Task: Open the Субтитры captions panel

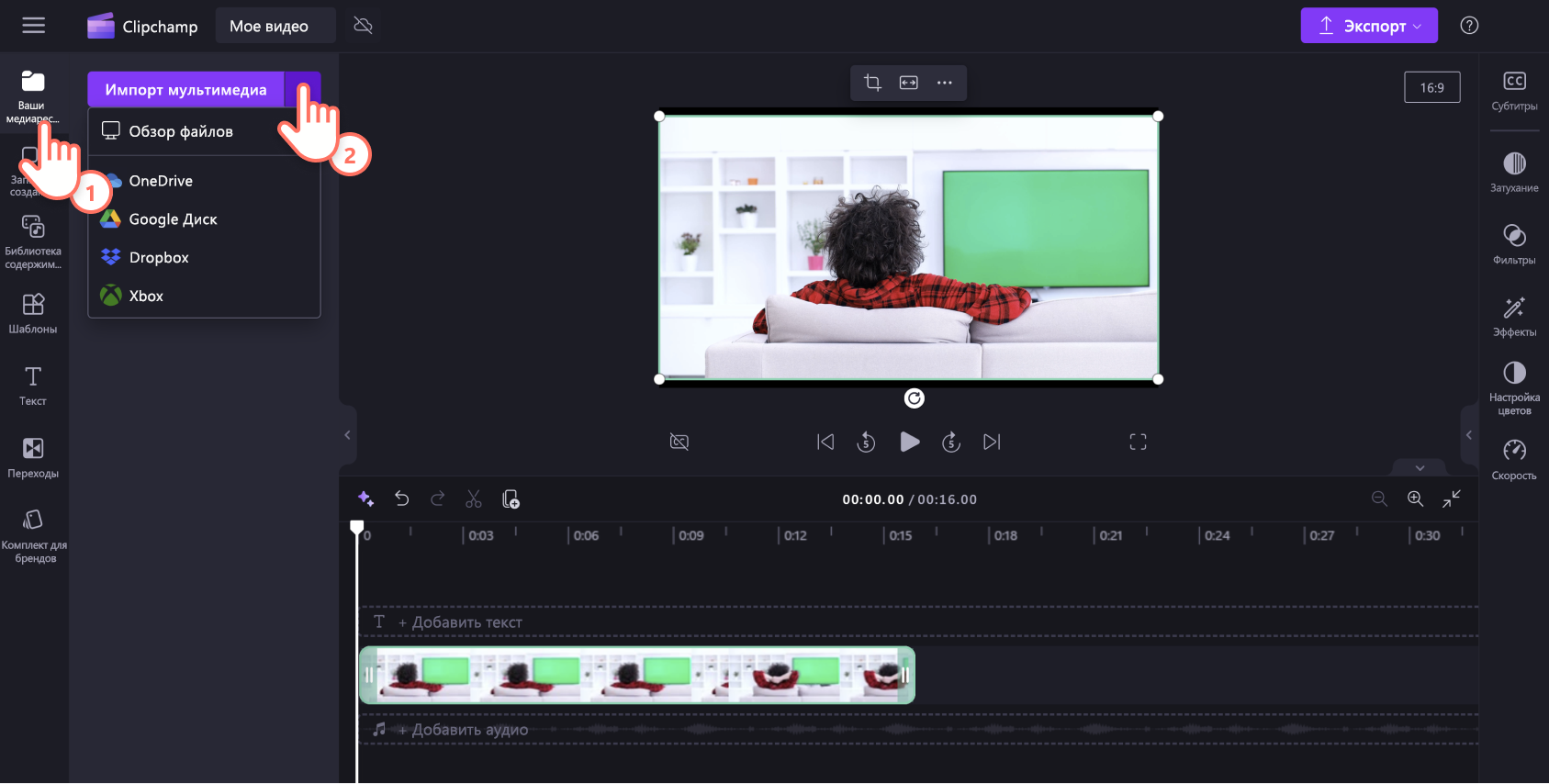Action: 1514,91
